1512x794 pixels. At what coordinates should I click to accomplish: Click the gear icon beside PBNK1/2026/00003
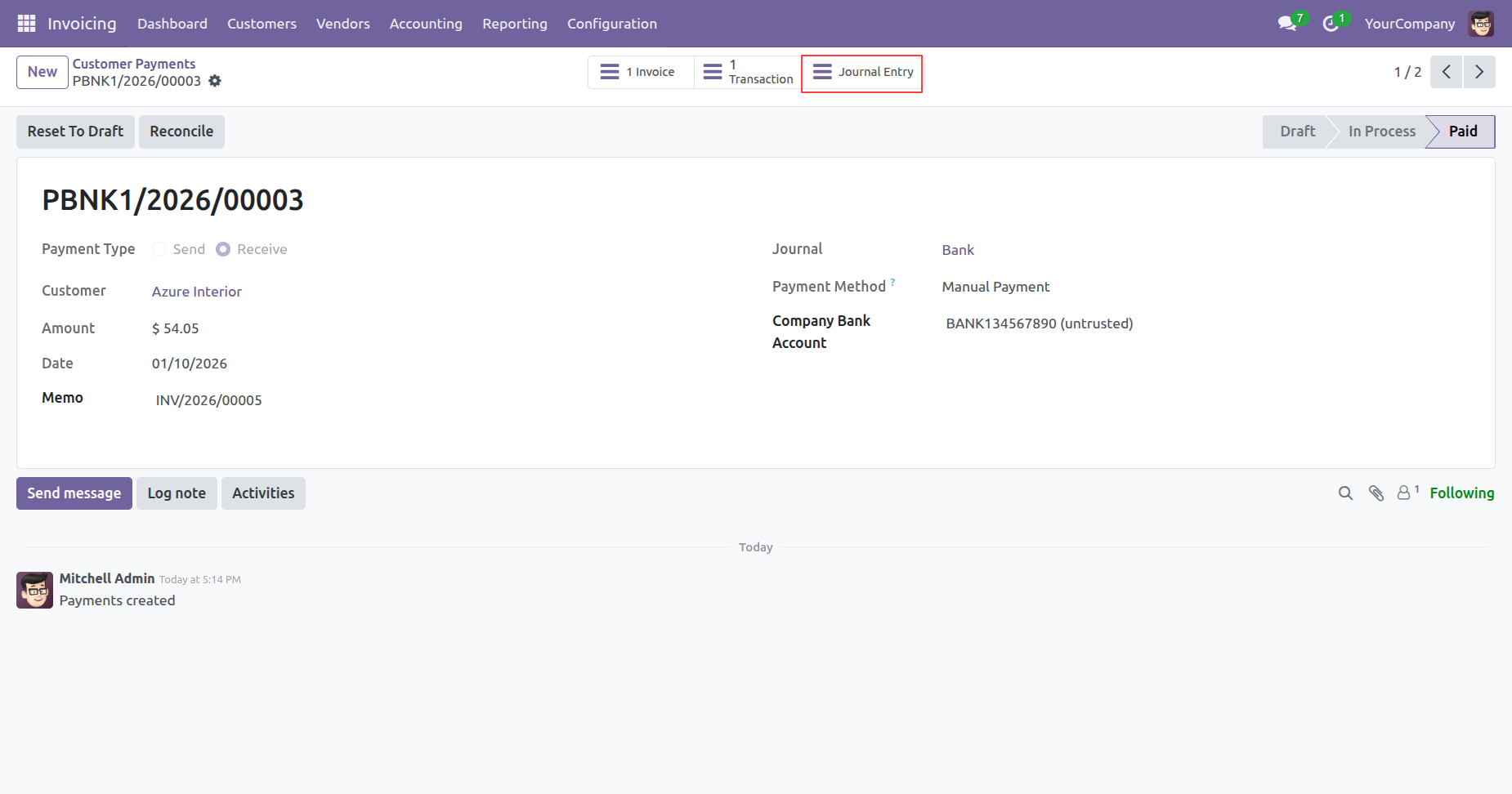[215, 81]
